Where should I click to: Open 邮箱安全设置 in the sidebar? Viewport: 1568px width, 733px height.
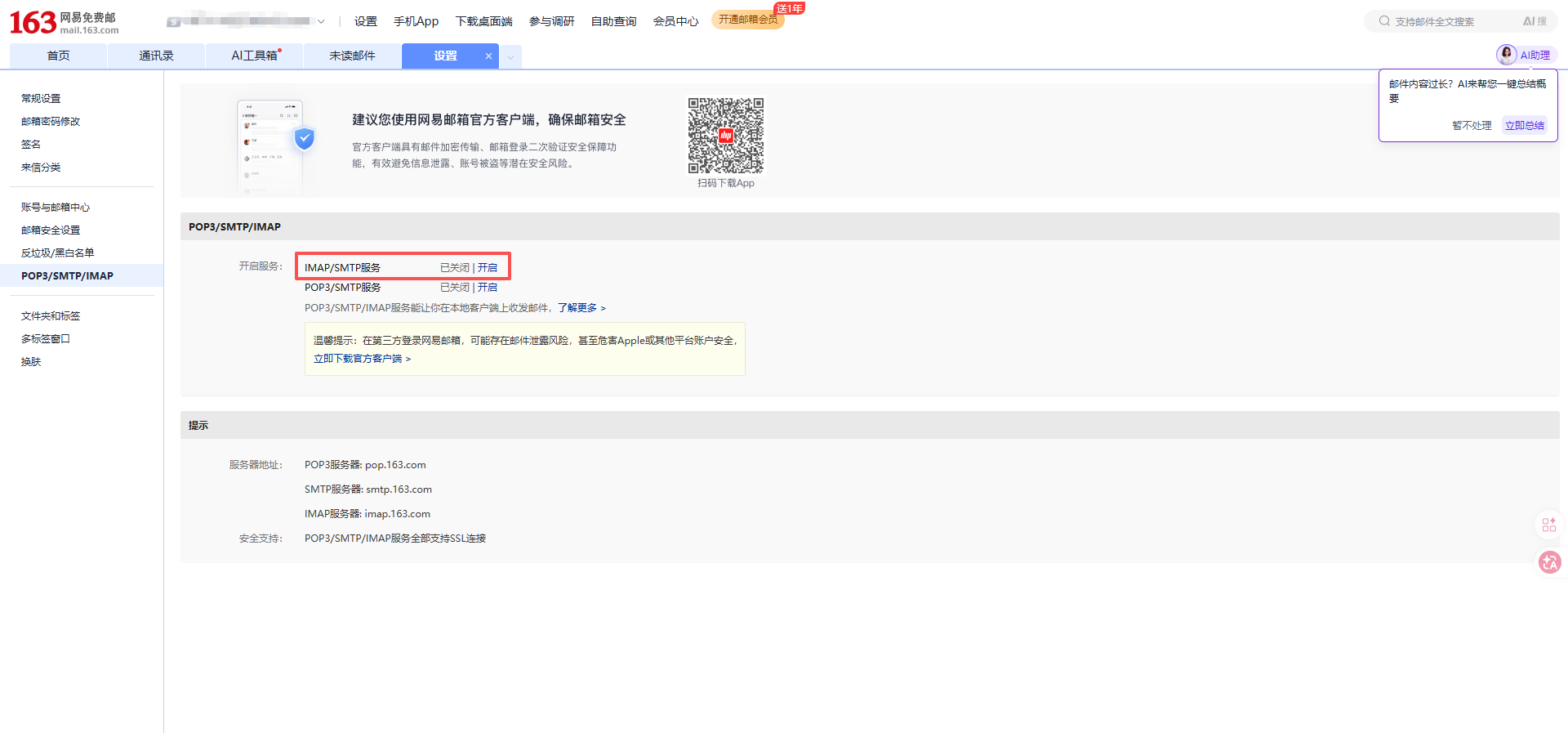[51, 230]
